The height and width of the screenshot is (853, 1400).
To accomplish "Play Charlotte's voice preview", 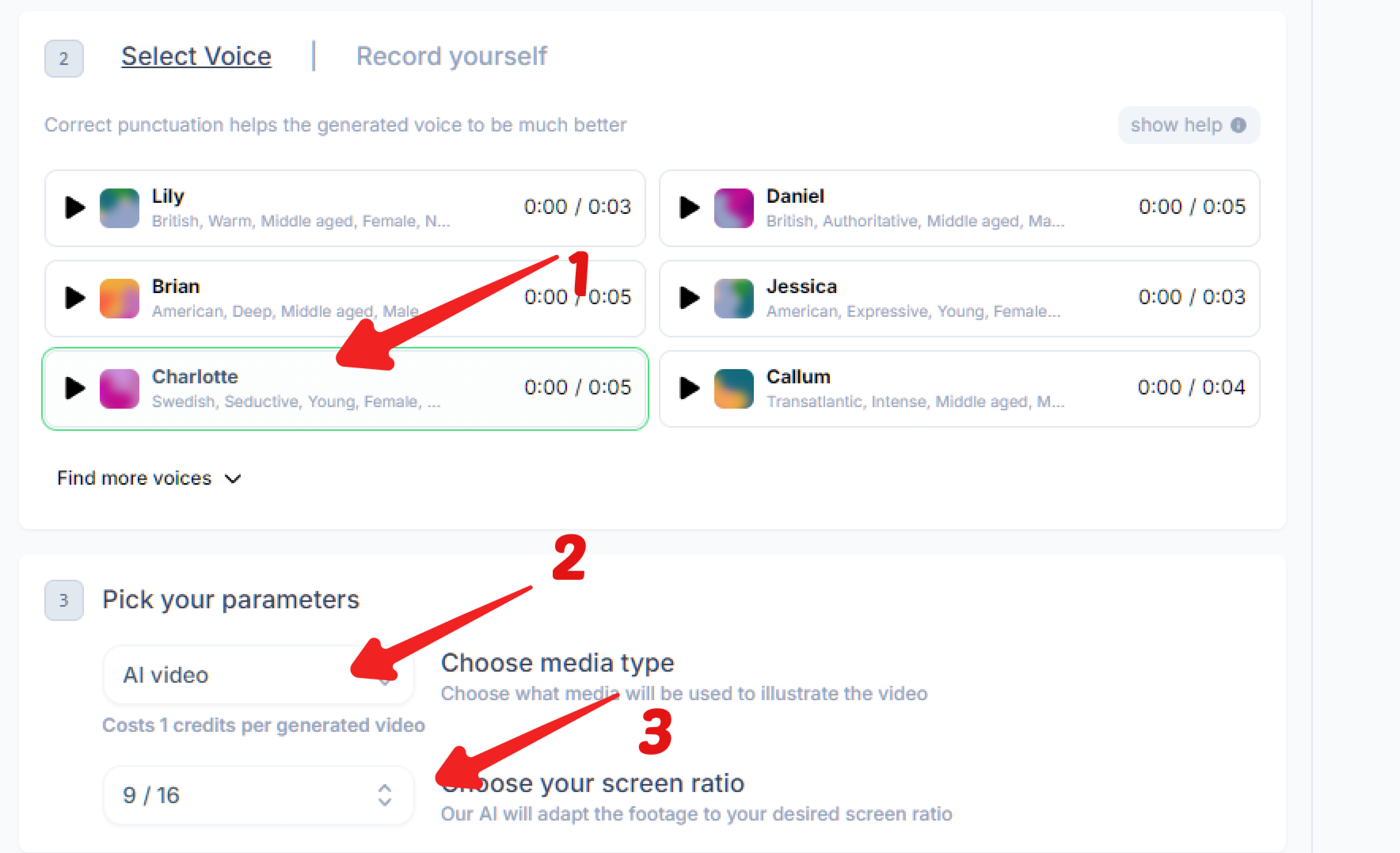I will [74, 388].
